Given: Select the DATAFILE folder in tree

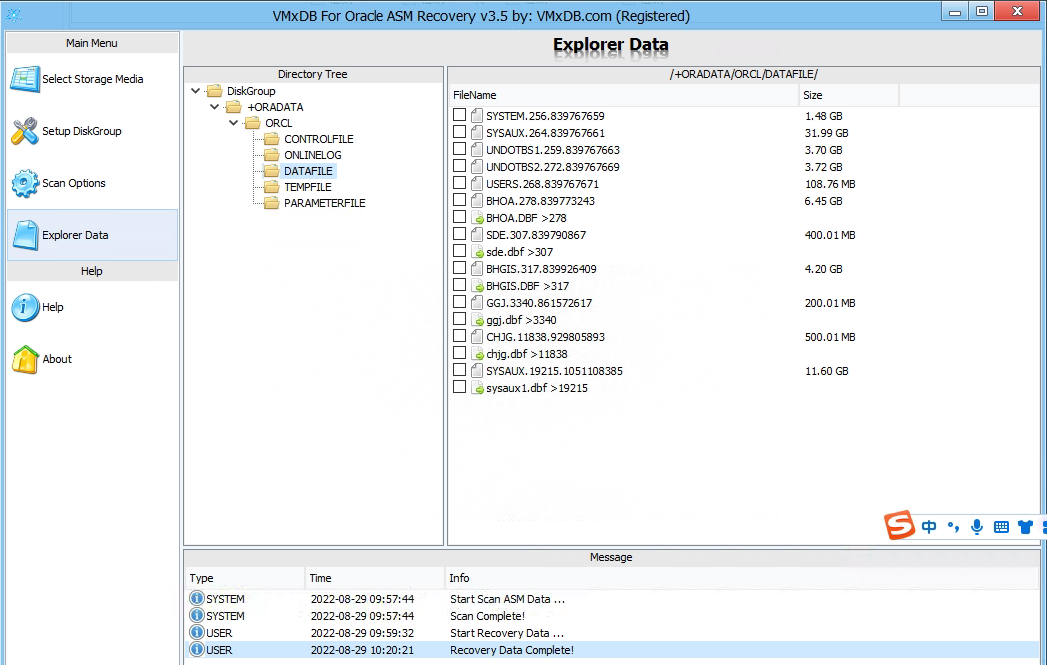Looking at the screenshot, I should click(308, 171).
